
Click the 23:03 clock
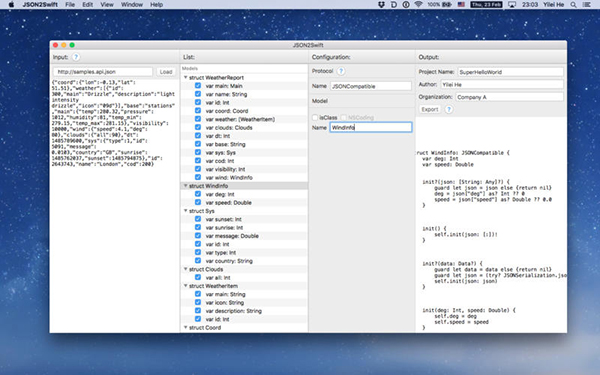pyautogui.click(x=530, y=5)
